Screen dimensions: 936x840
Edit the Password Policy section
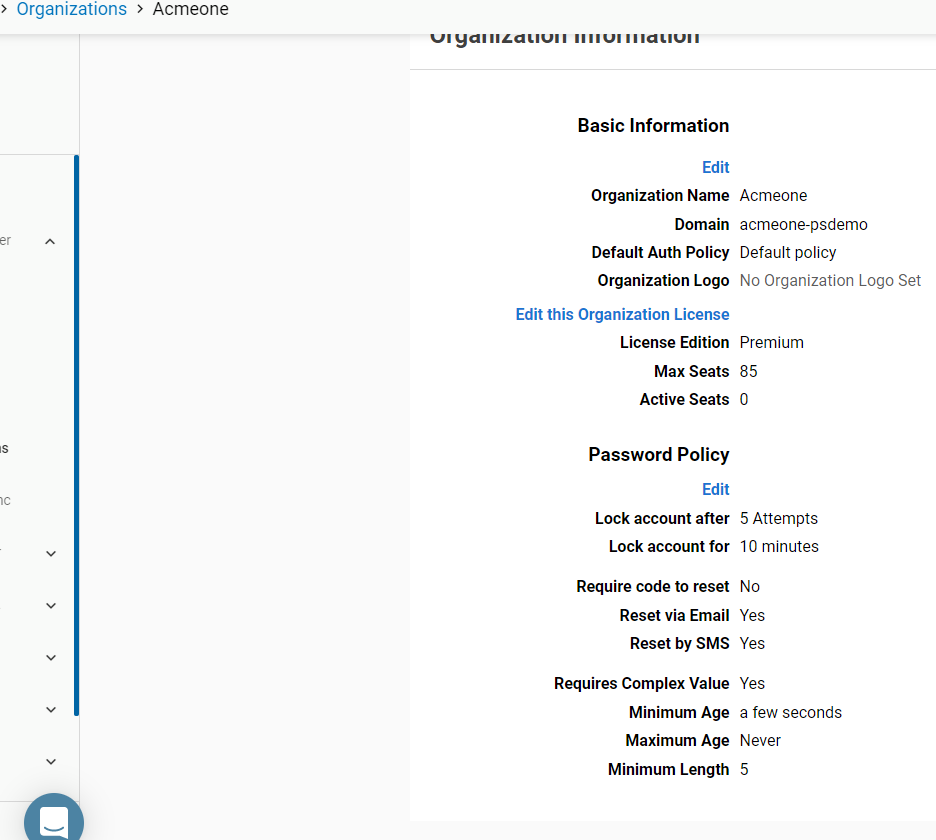(x=715, y=489)
